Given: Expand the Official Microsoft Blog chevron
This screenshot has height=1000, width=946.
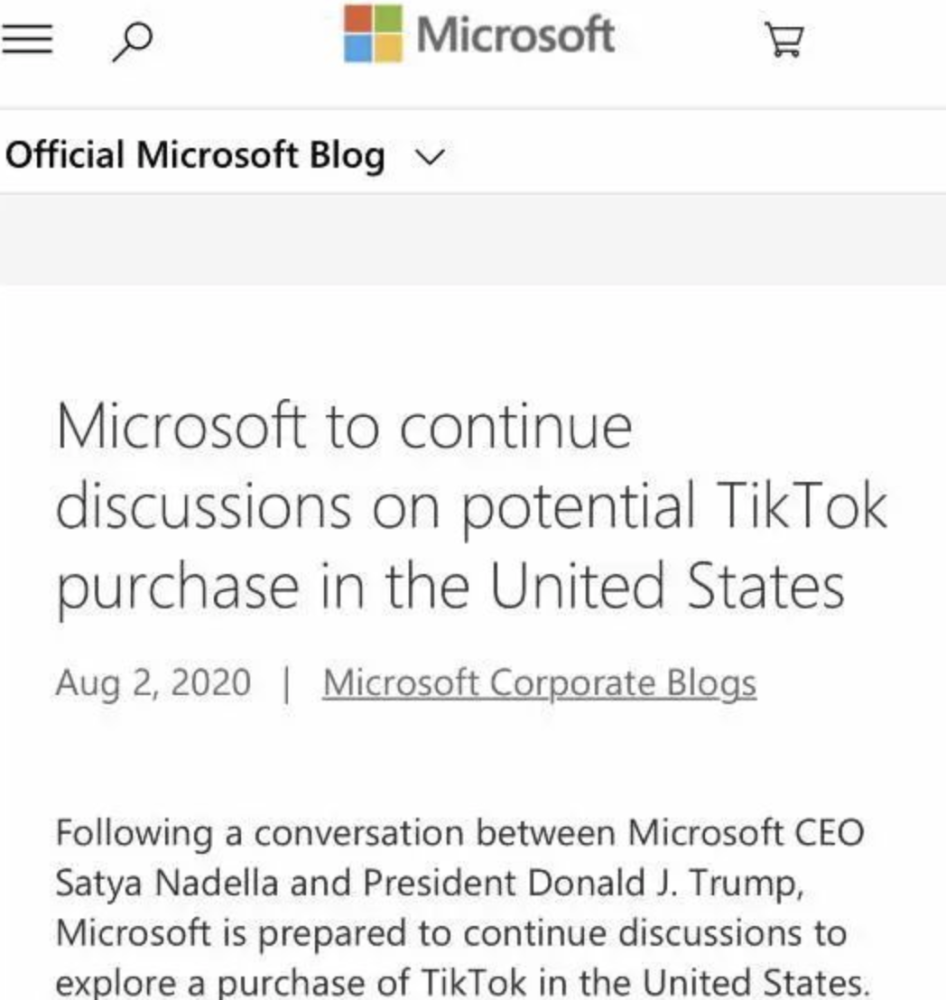Looking at the screenshot, I should [430, 156].
